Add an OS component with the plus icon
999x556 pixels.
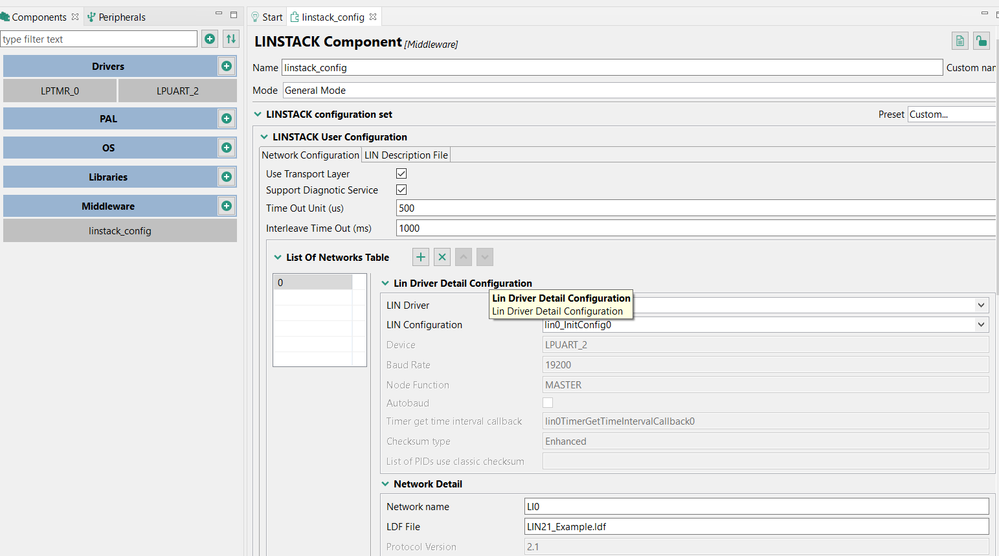(x=226, y=148)
